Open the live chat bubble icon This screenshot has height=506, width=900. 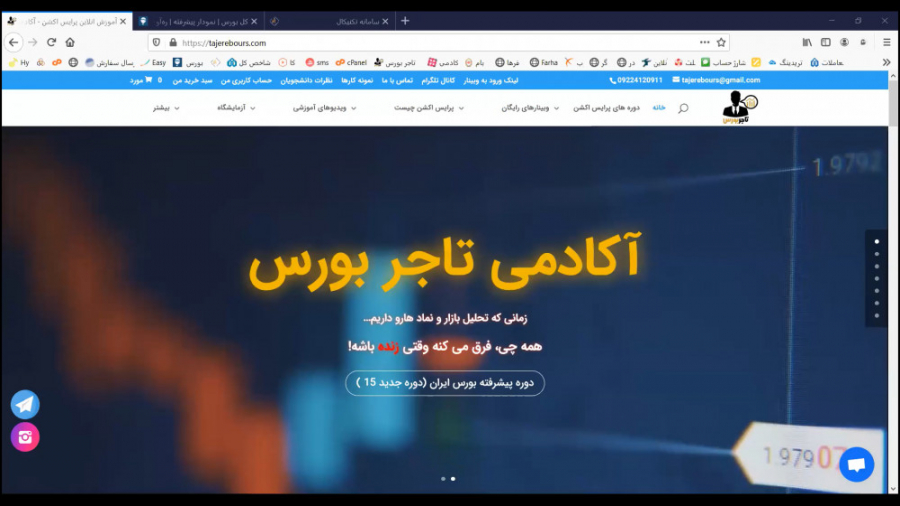tap(856, 465)
